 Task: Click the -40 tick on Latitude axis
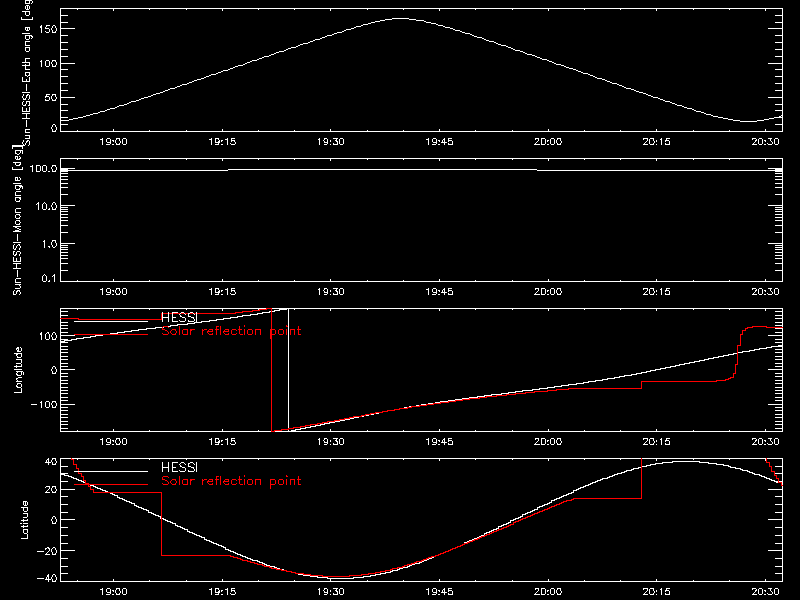47,579
